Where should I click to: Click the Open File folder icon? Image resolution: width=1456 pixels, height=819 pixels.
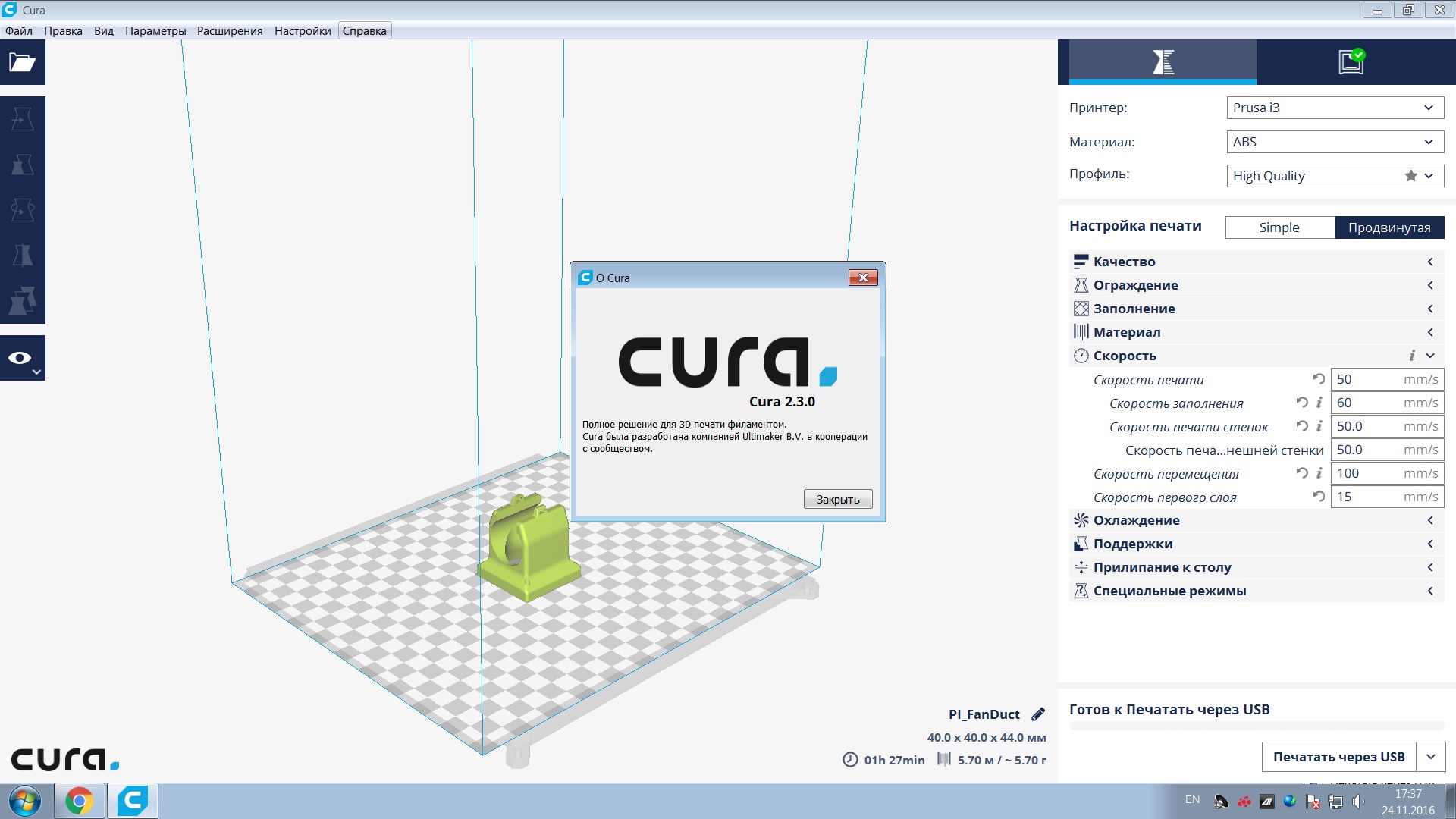(22, 62)
